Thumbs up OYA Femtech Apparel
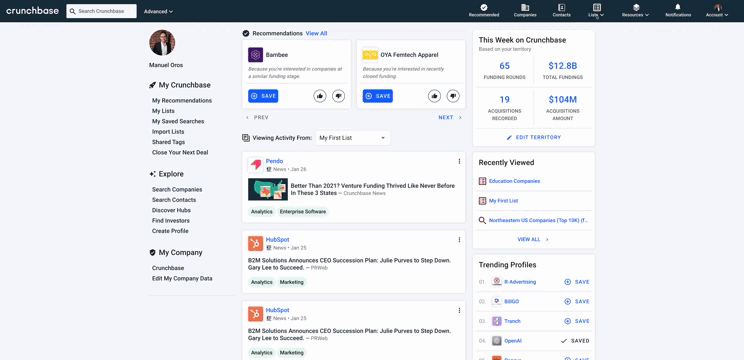Image resolution: width=744 pixels, height=360 pixels. 435,96
